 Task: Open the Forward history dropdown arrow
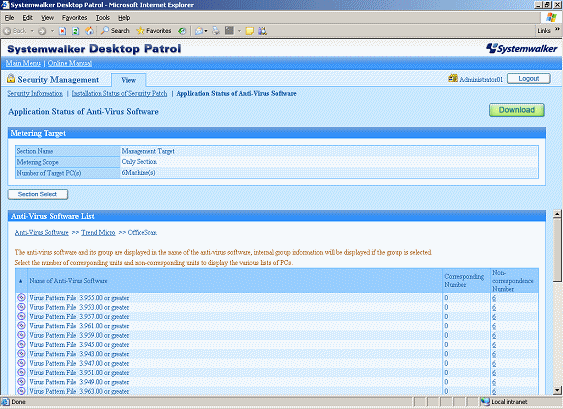click(52, 31)
